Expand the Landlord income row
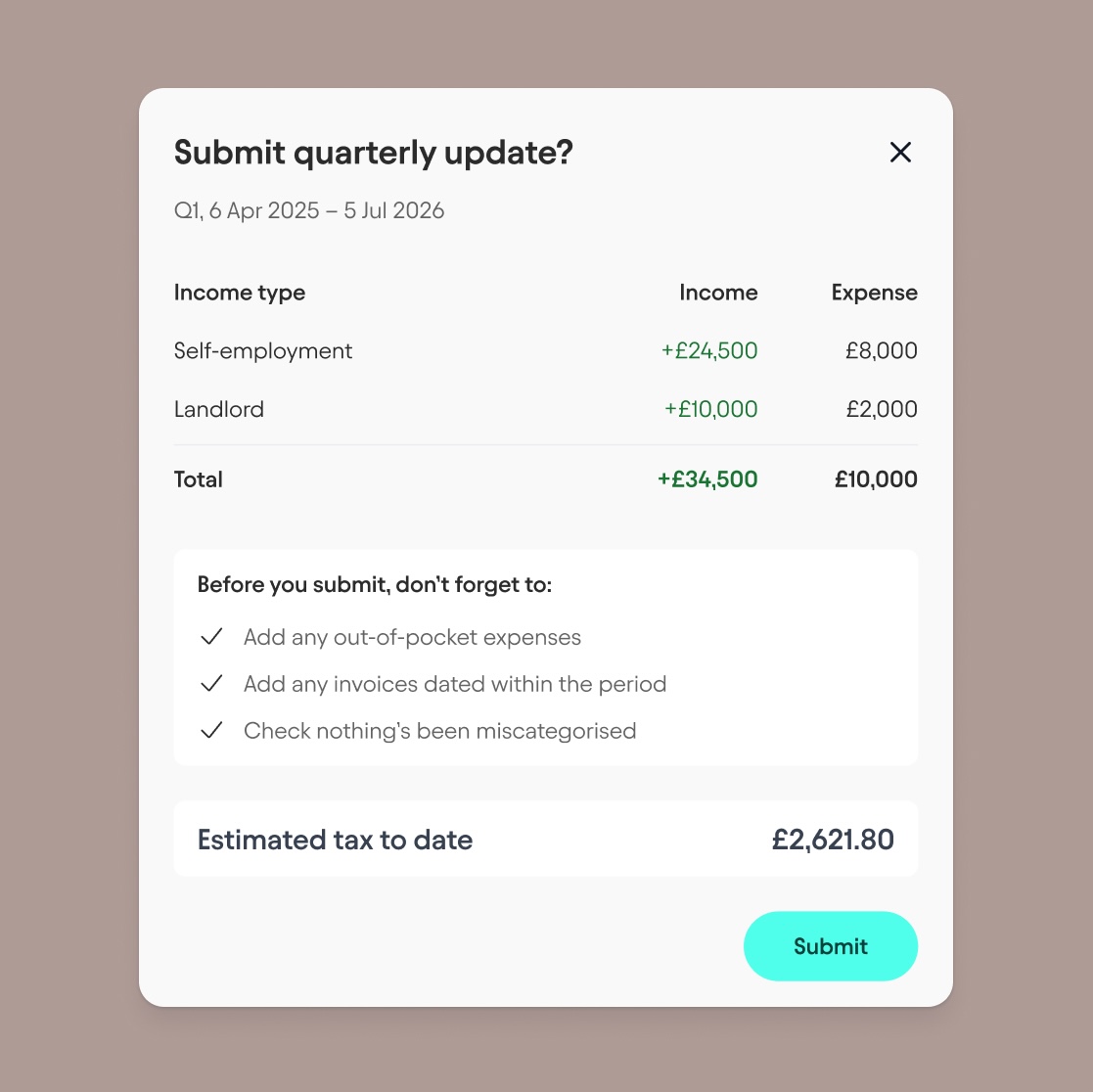1093x1092 pixels. pyautogui.click(x=219, y=409)
